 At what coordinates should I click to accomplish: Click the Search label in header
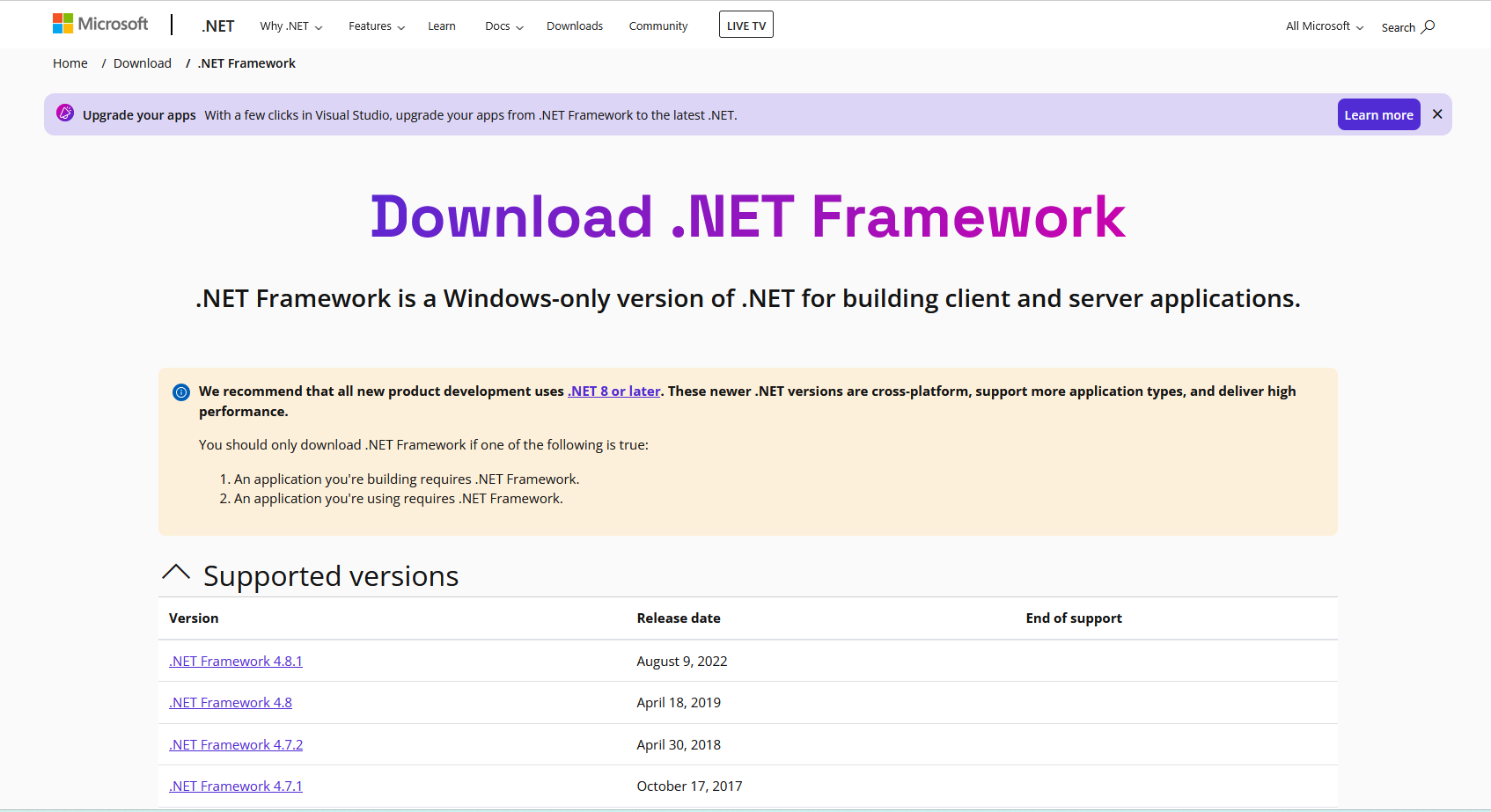(1399, 27)
